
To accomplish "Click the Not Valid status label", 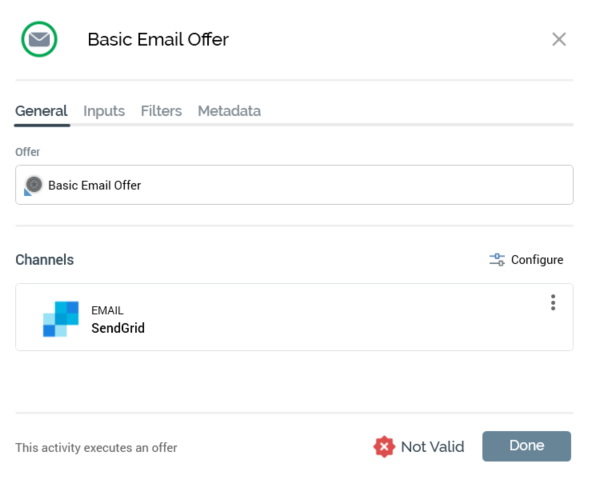I will point(433,447).
